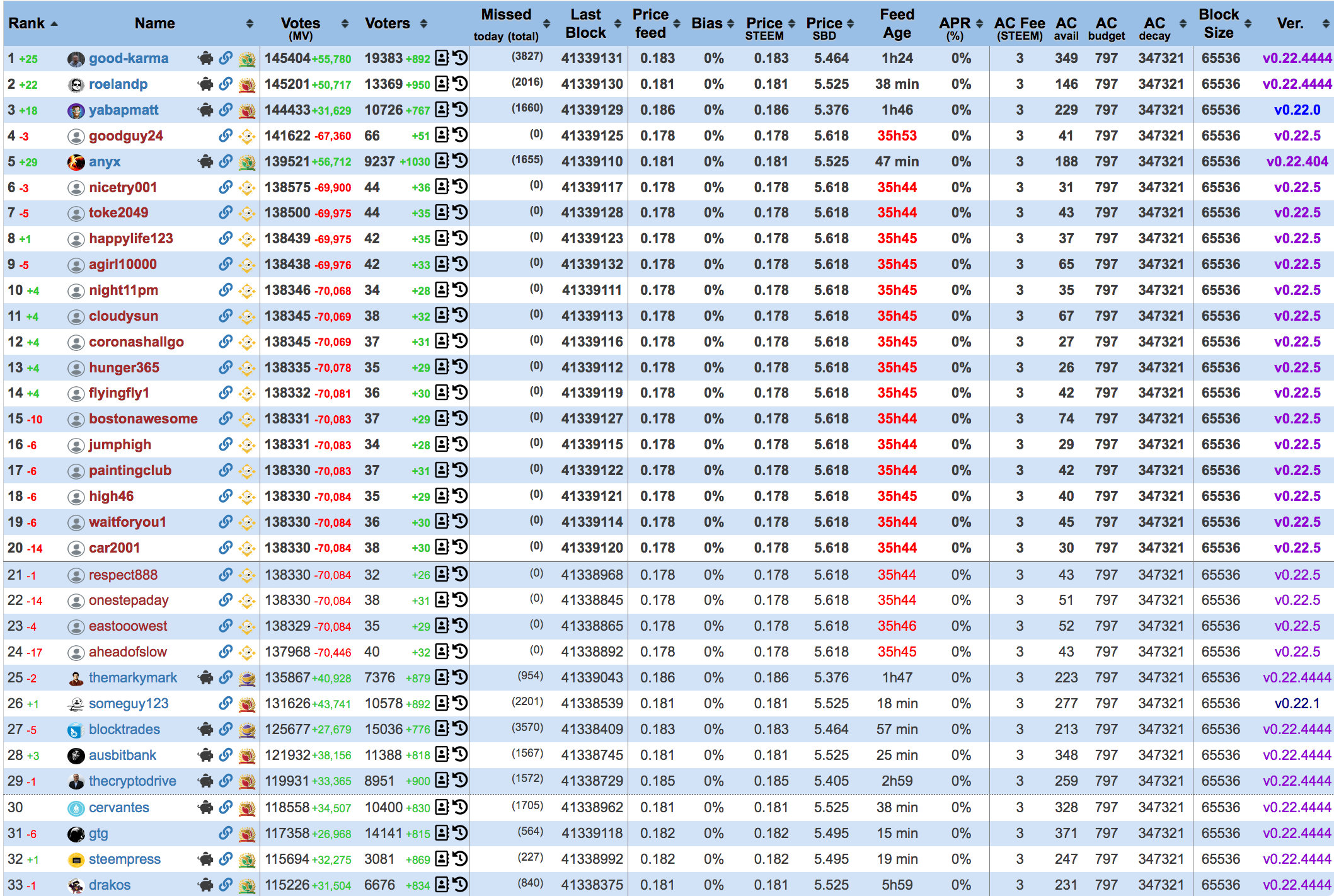
Task: Sort by Last Block column arrows
Action: 618,23
